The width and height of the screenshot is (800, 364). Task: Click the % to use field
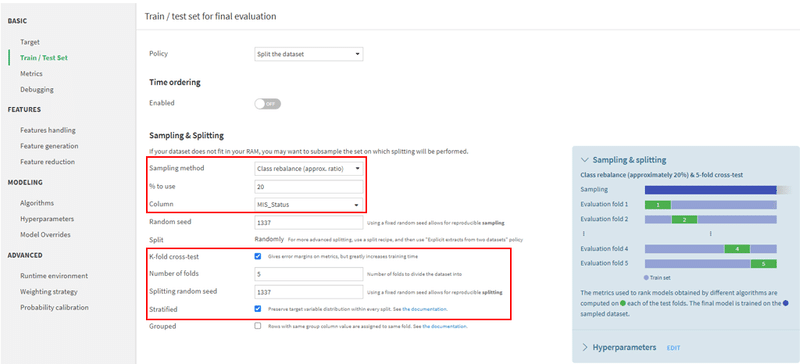(308, 186)
